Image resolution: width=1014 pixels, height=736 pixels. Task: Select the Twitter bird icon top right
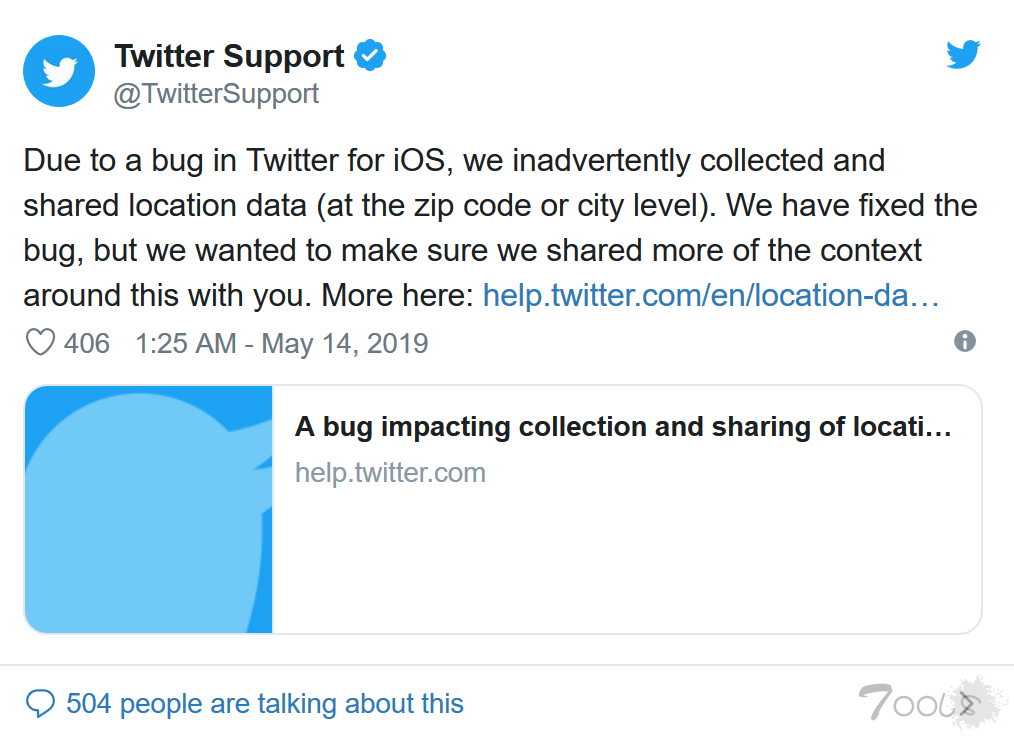963,55
